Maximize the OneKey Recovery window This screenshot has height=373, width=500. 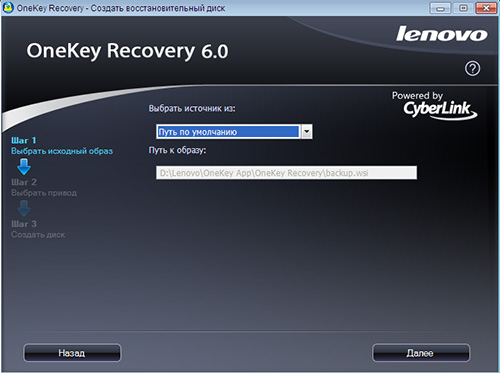tap(463, 8)
